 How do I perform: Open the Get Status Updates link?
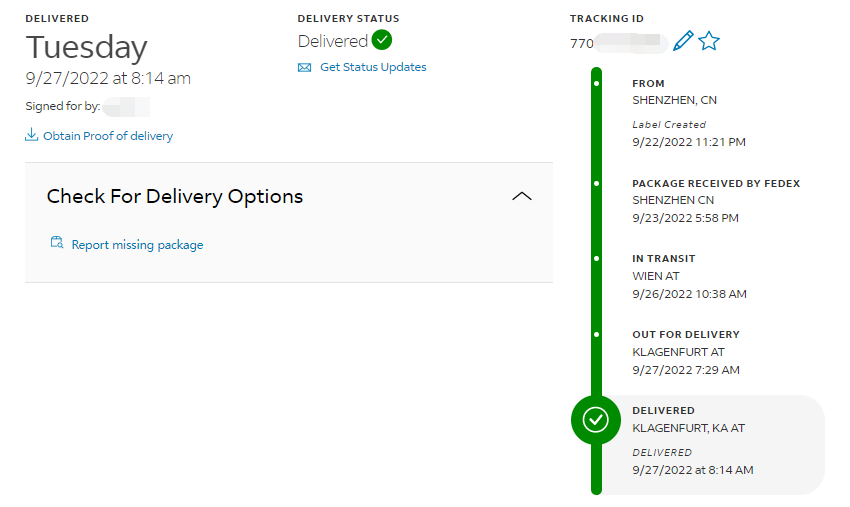click(373, 67)
